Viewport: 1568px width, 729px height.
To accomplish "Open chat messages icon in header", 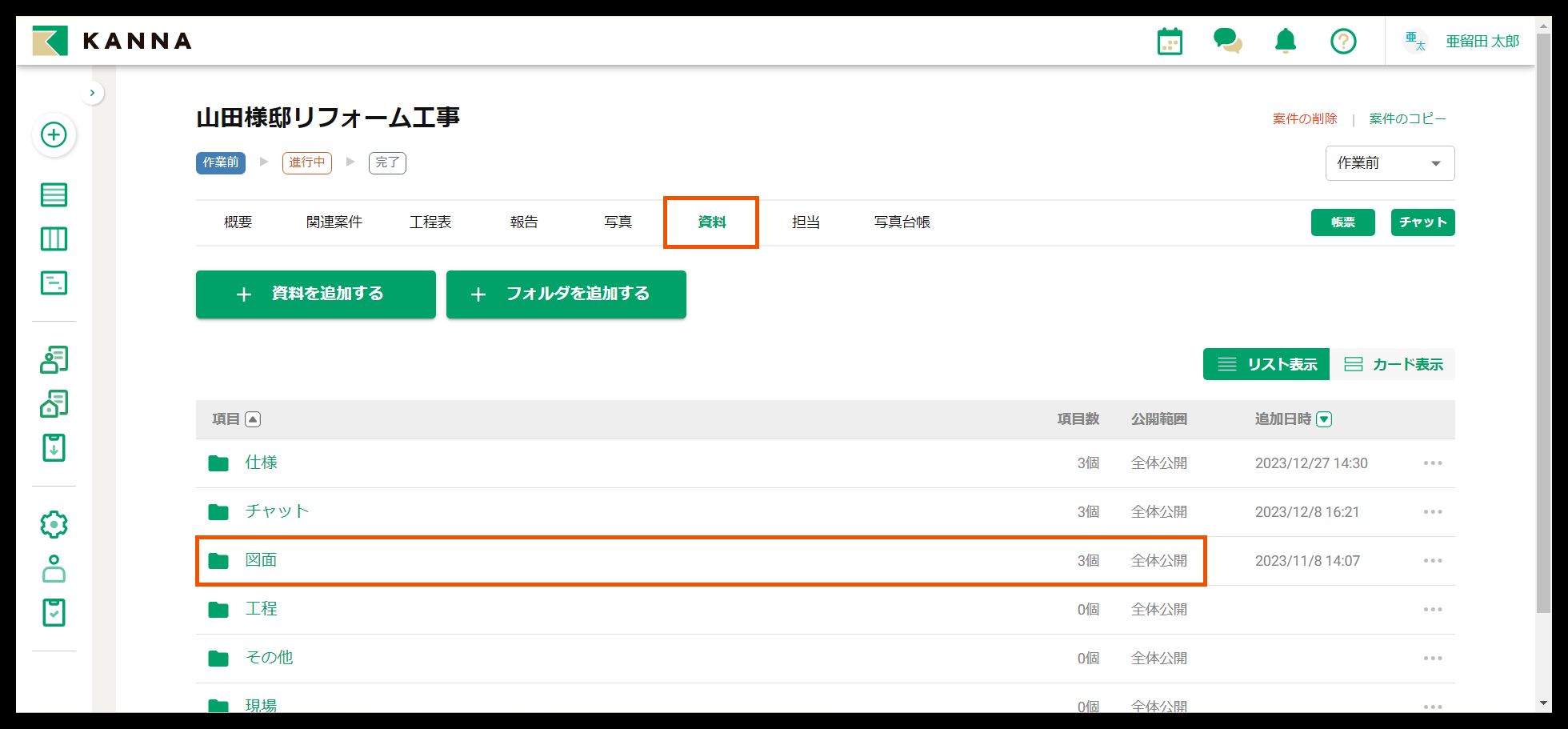I will click(x=1227, y=41).
